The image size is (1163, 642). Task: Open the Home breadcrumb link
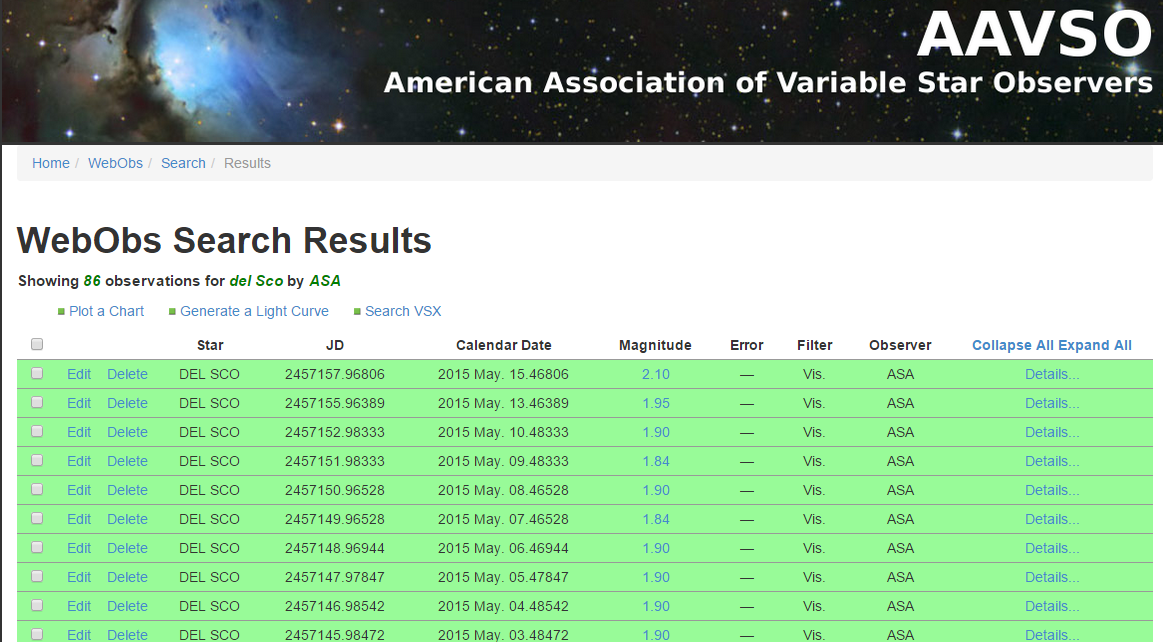click(50, 163)
